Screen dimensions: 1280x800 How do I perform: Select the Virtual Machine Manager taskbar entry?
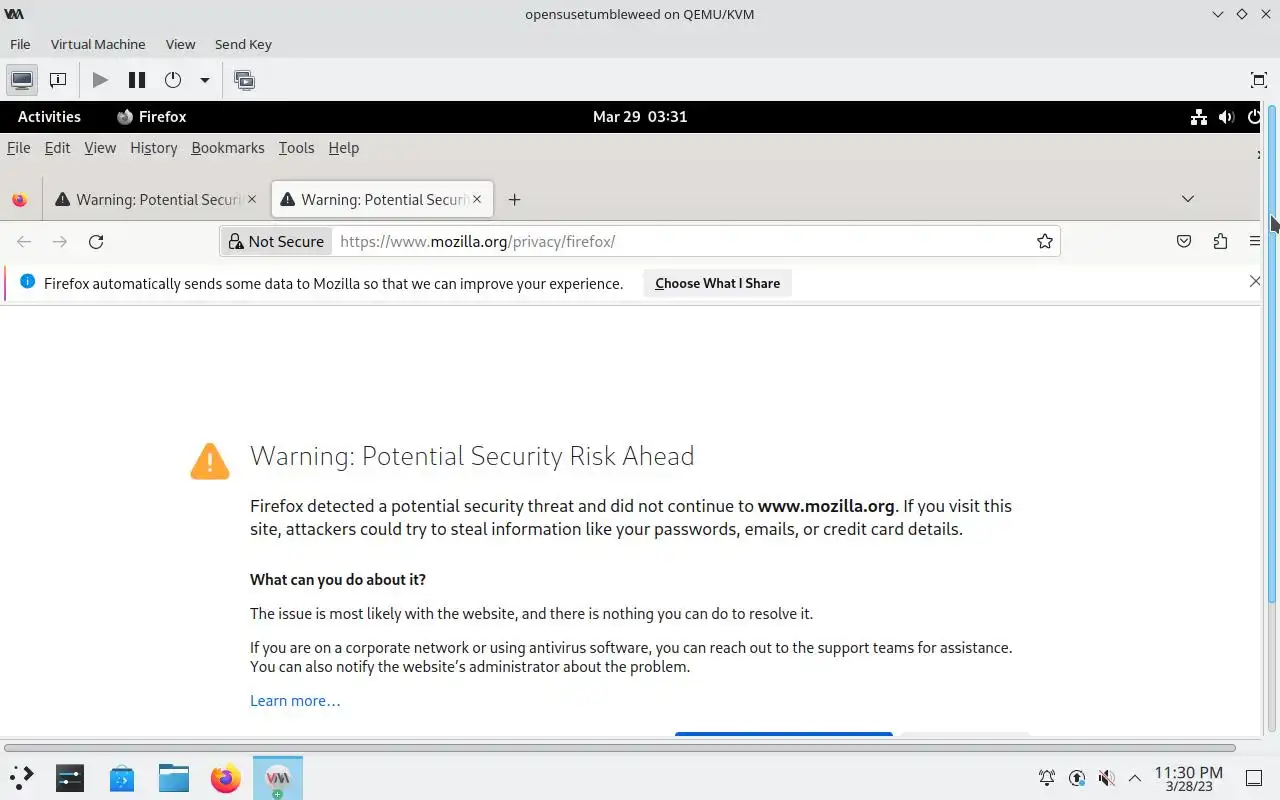(x=278, y=777)
